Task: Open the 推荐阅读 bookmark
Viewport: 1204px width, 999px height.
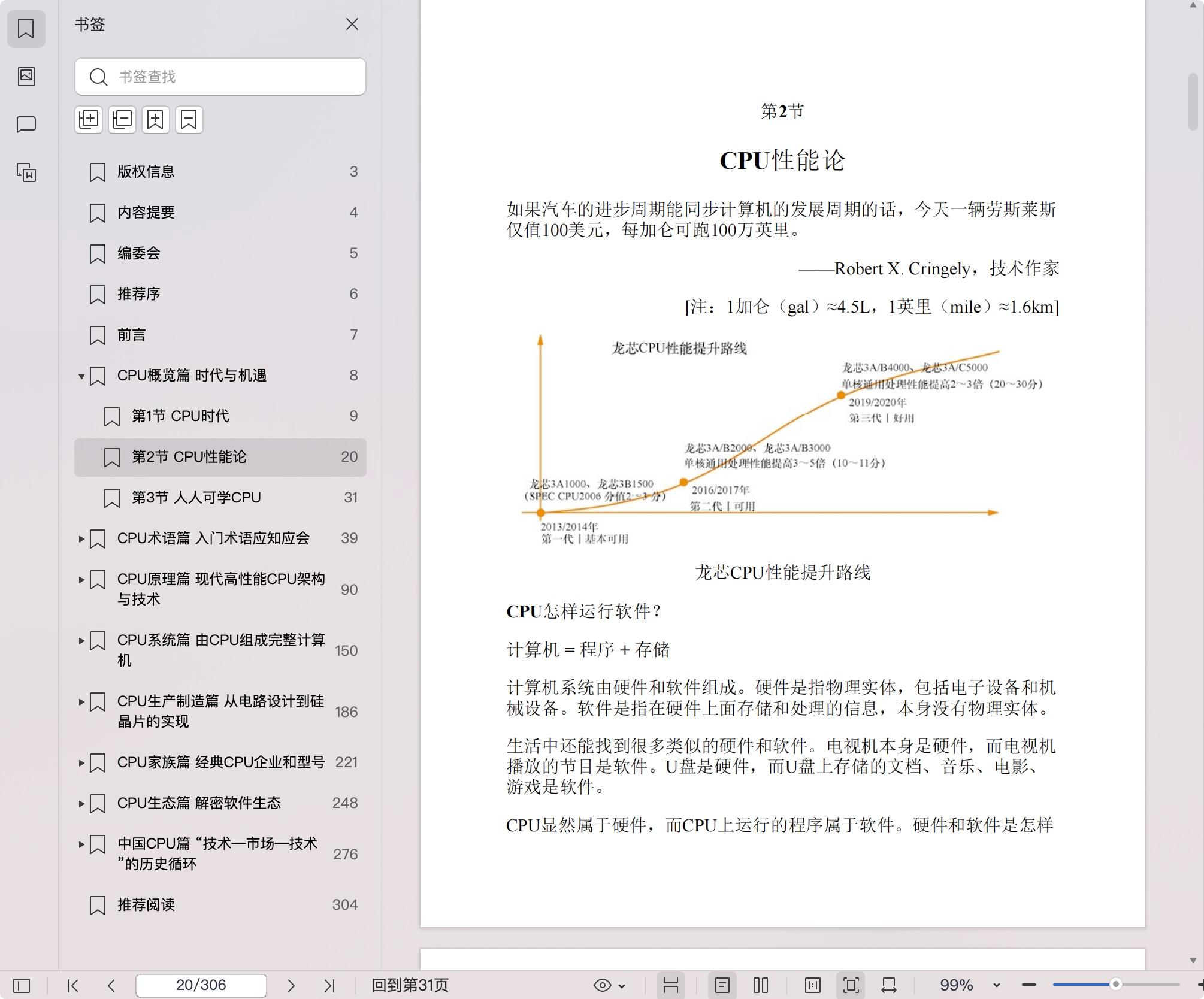Action: click(x=220, y=905)
